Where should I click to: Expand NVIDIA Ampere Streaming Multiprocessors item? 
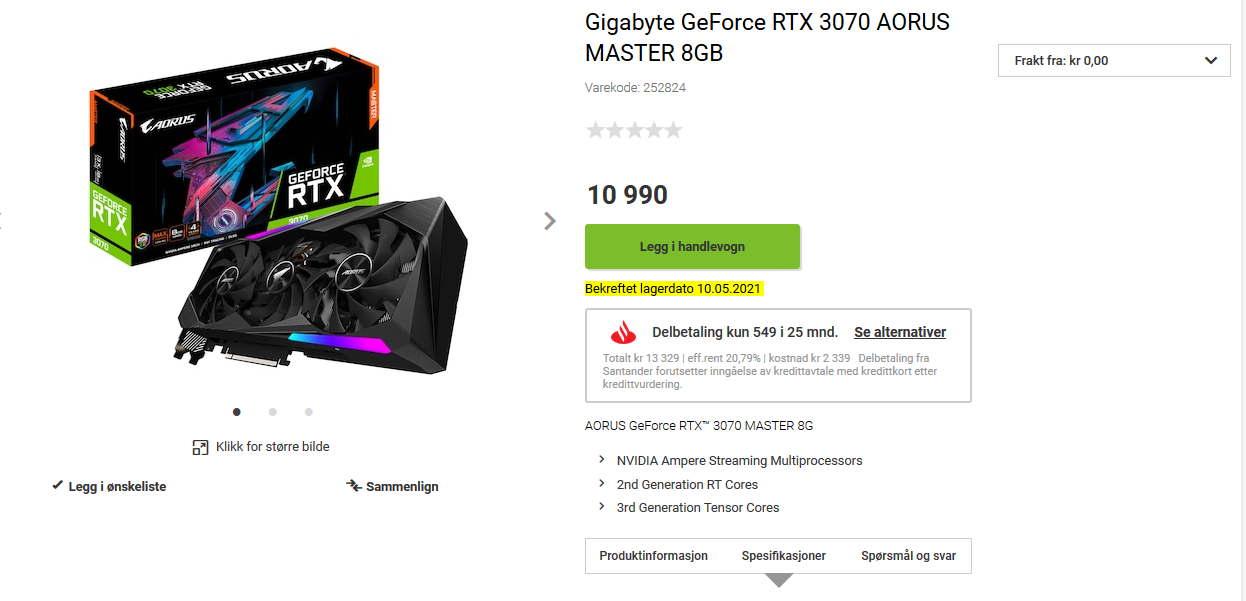point(730,461)
